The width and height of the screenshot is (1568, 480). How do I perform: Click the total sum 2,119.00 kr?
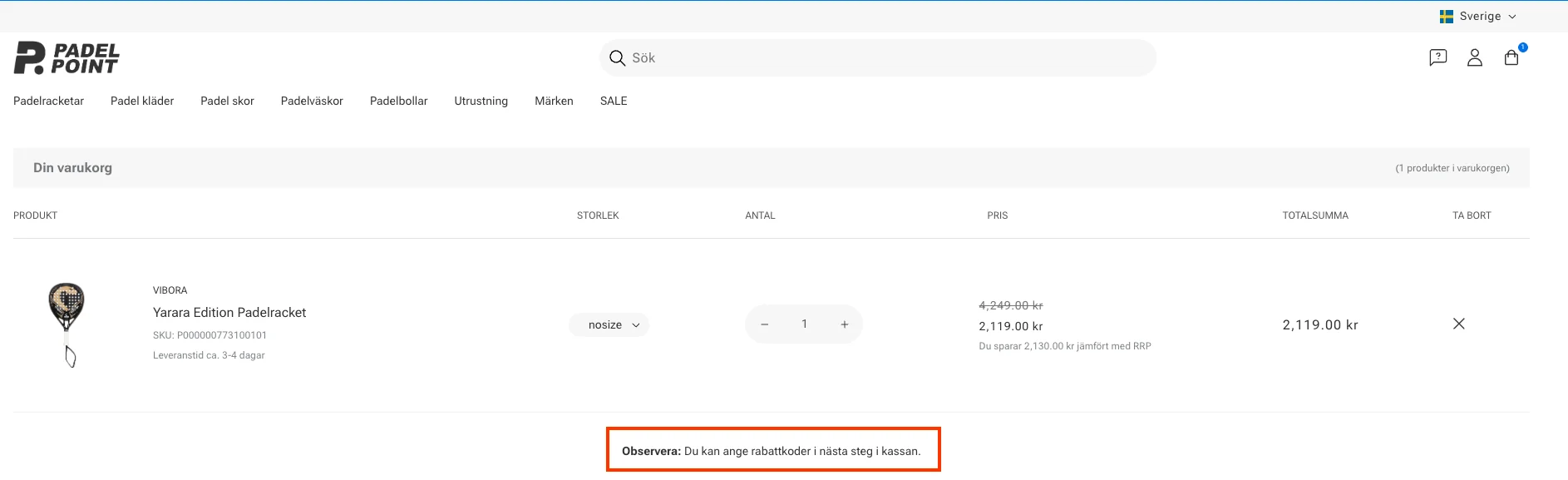pos(1320,325)
